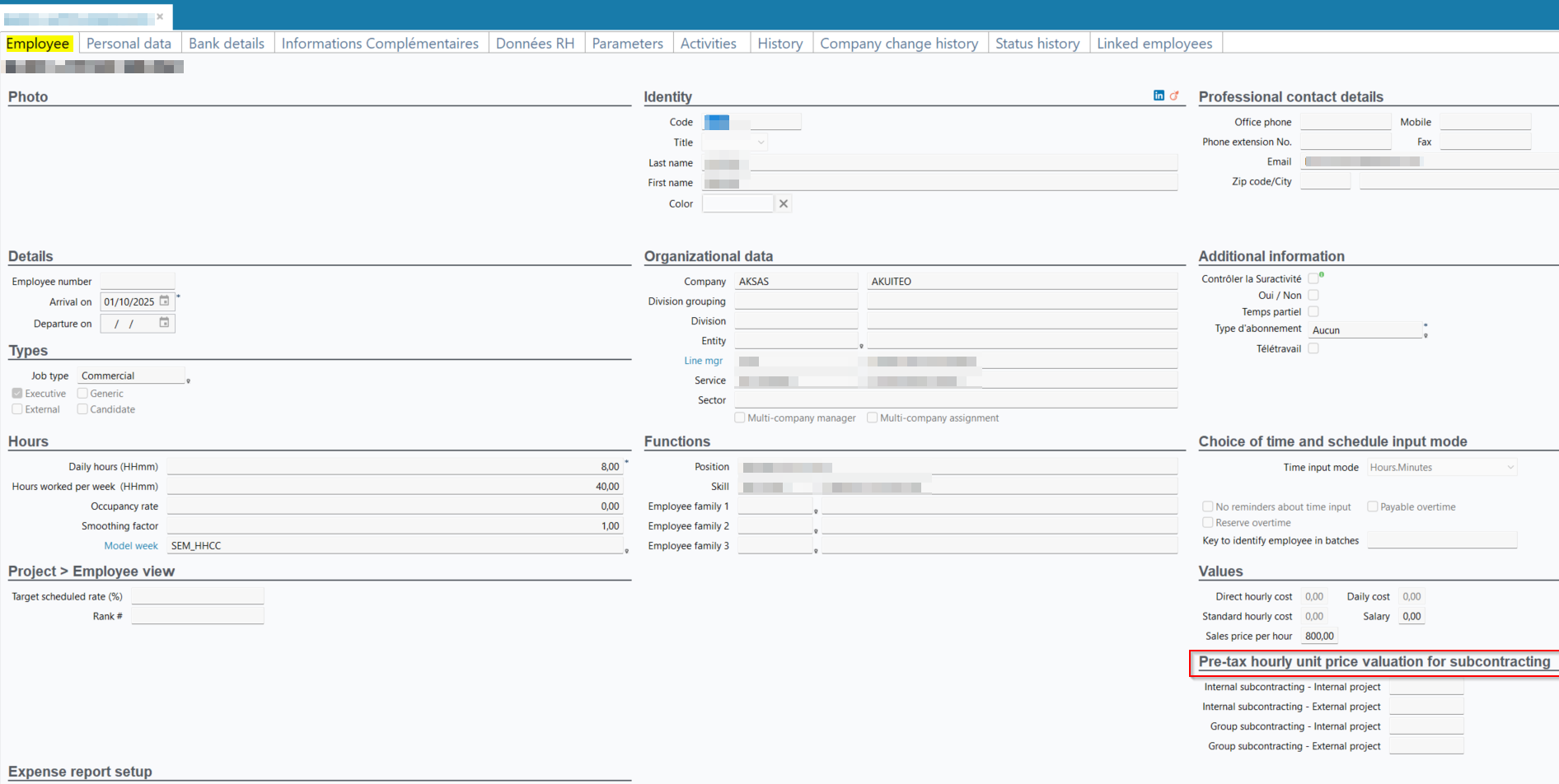Image resolution: width=1559 pixels, height=784 pixels.
Task: Click the Color swatch field
Action: pos(737,203)
